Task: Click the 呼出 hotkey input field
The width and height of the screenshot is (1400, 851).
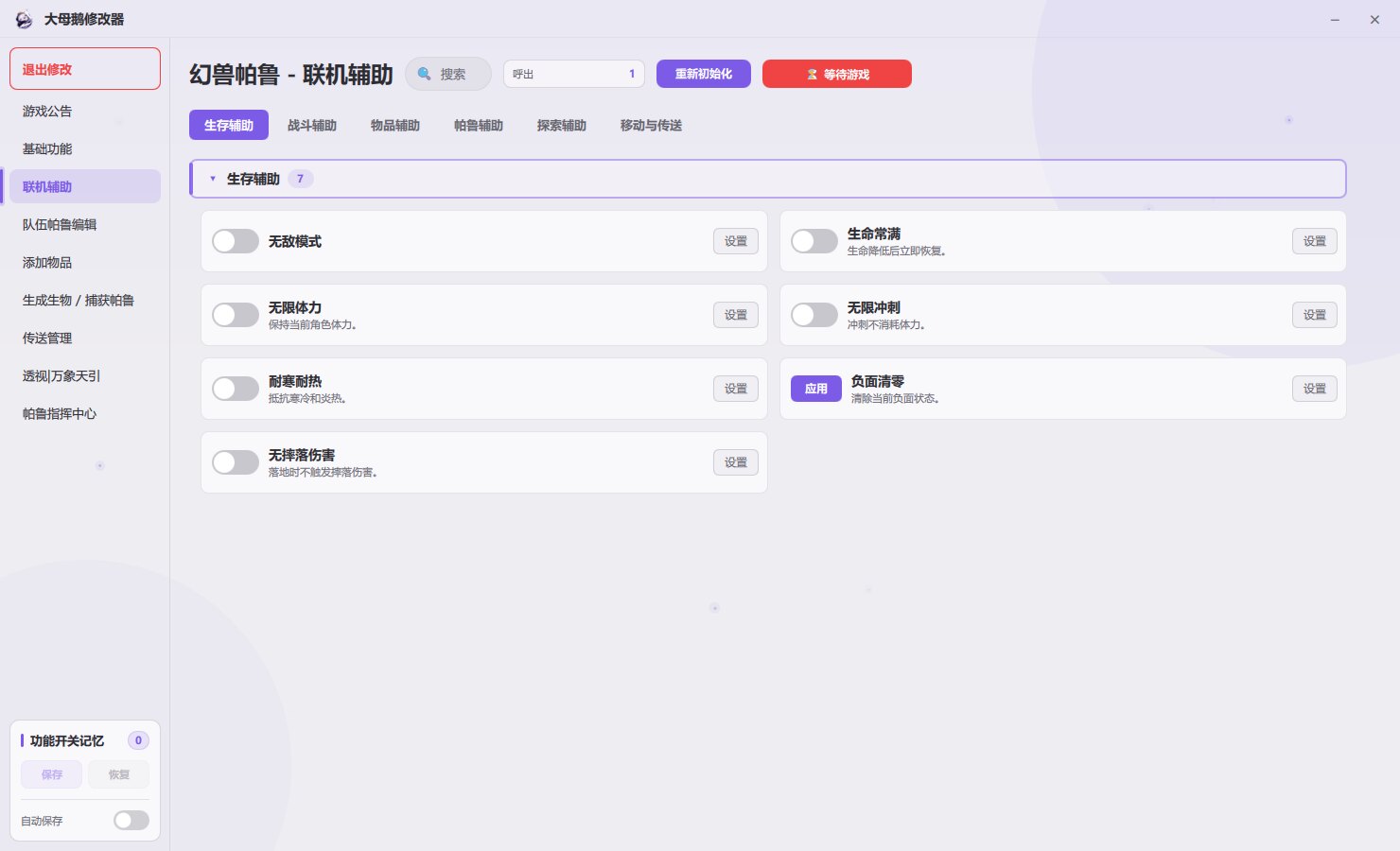Action: [574, 74]
